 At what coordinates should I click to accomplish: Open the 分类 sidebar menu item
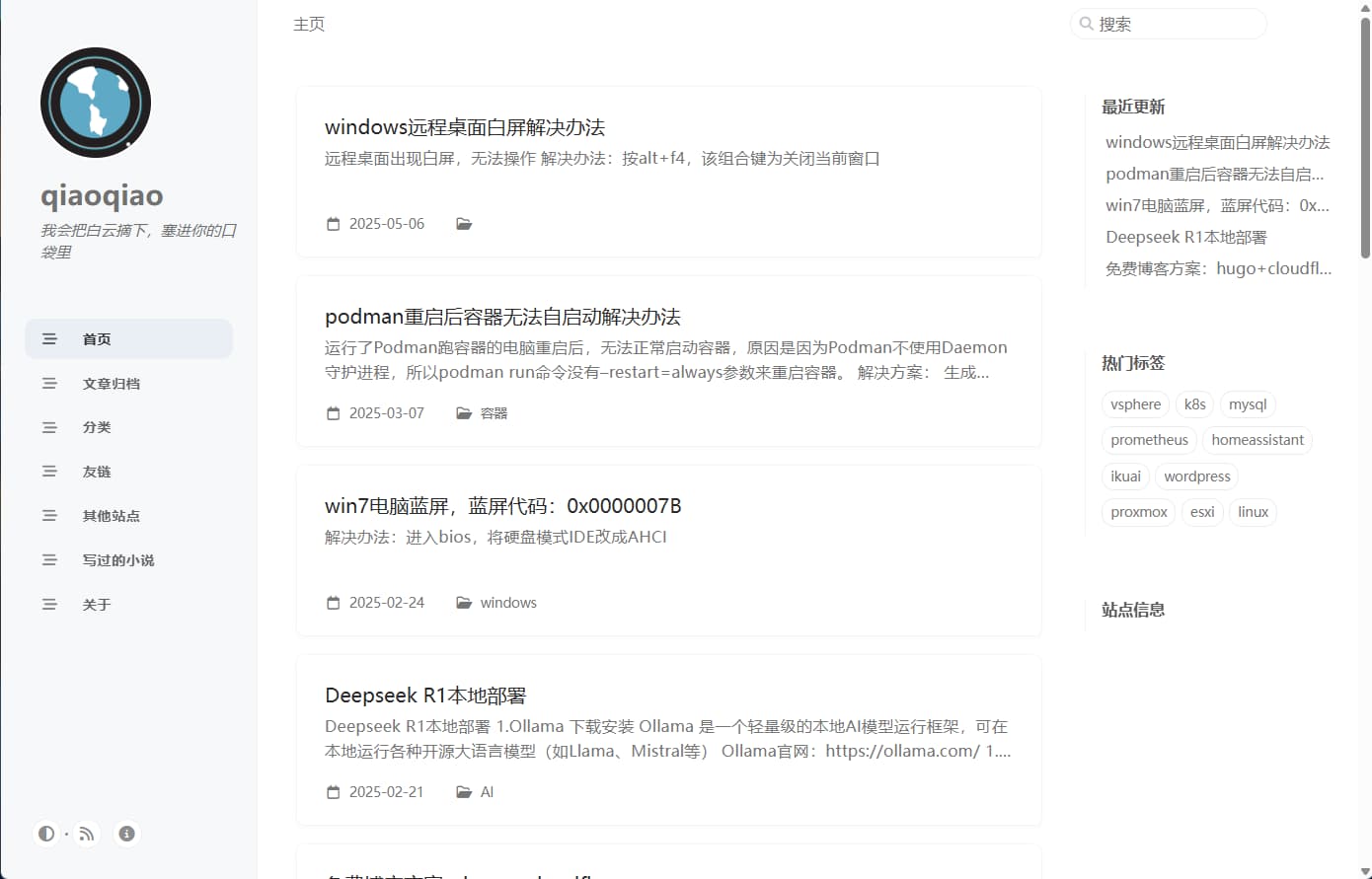97,427
